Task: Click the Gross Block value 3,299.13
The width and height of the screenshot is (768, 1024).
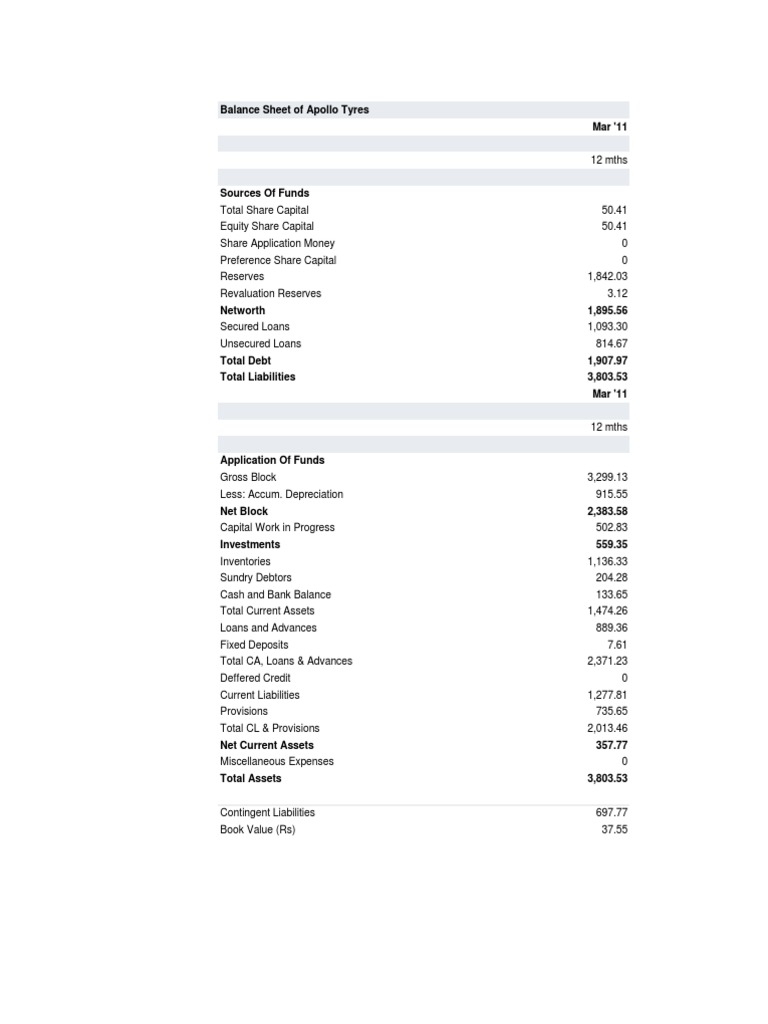Action: point(607,478)
